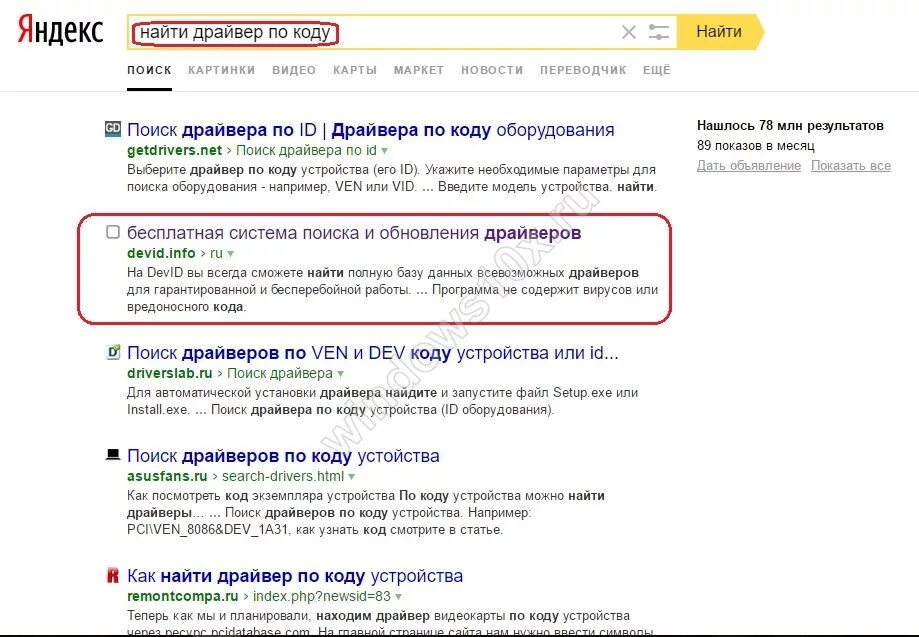Open 'бесплатная система поиска и обновления драйверов' result

point(354,233)
